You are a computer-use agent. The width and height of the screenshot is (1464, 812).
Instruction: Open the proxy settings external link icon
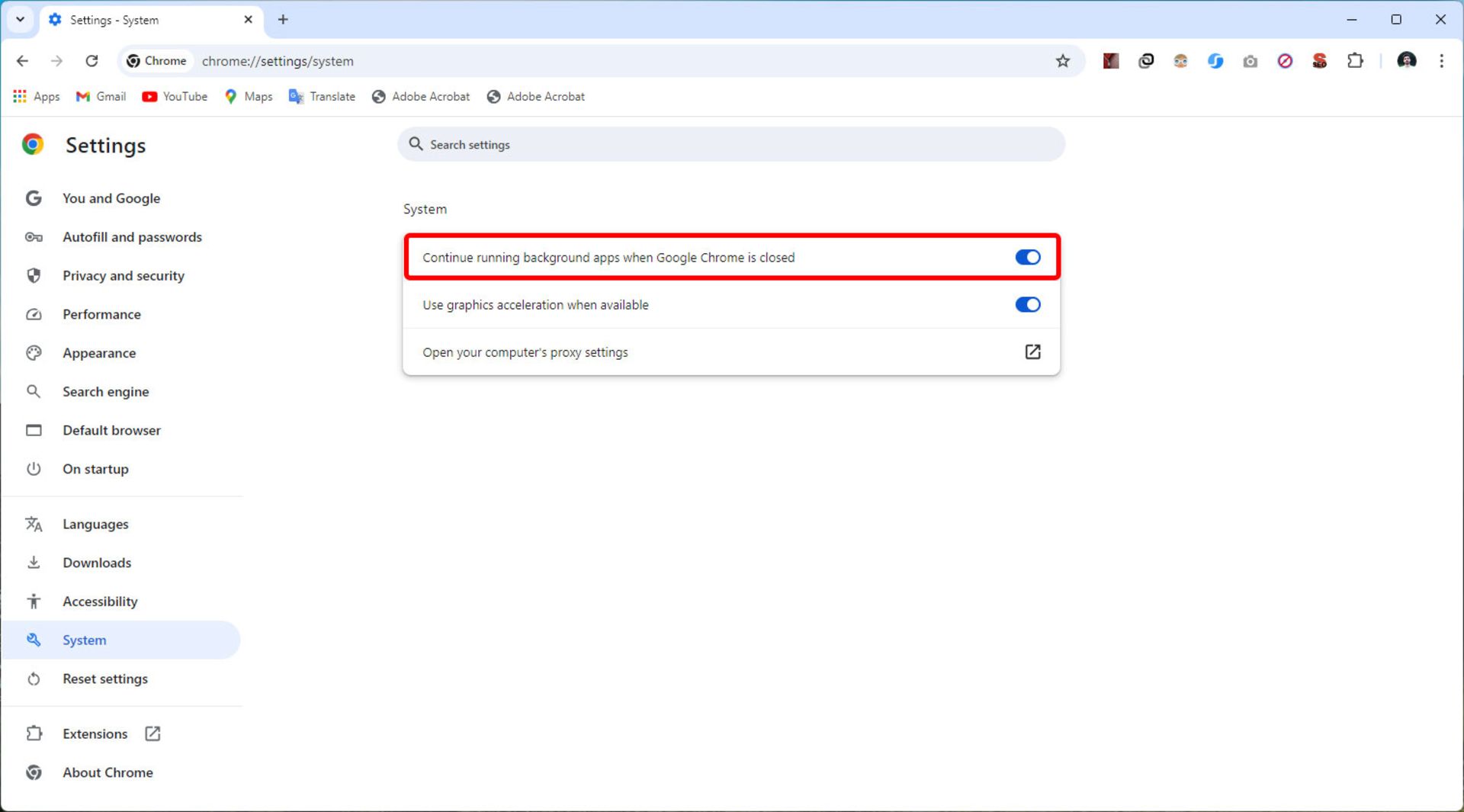[x=1032, y=351]
